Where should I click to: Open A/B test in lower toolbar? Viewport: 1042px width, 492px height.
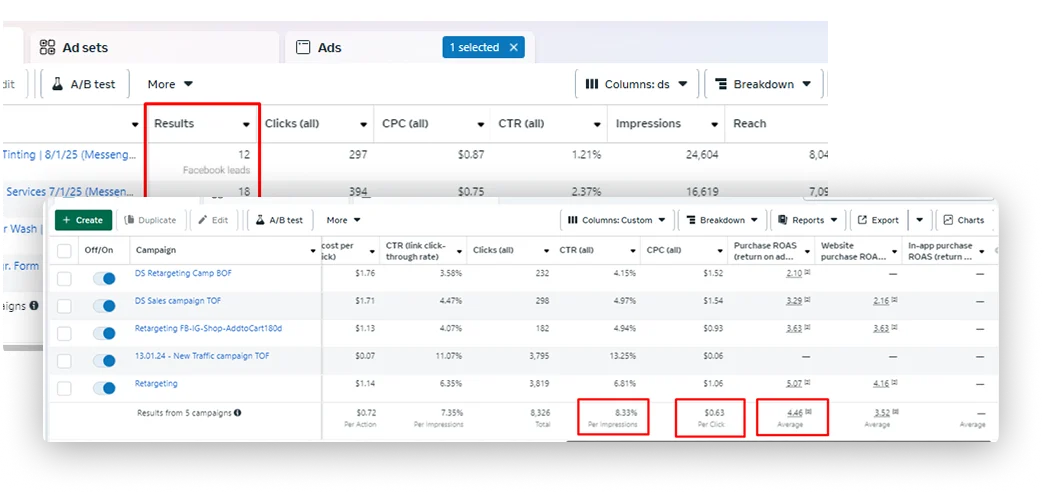pos(278,220)
